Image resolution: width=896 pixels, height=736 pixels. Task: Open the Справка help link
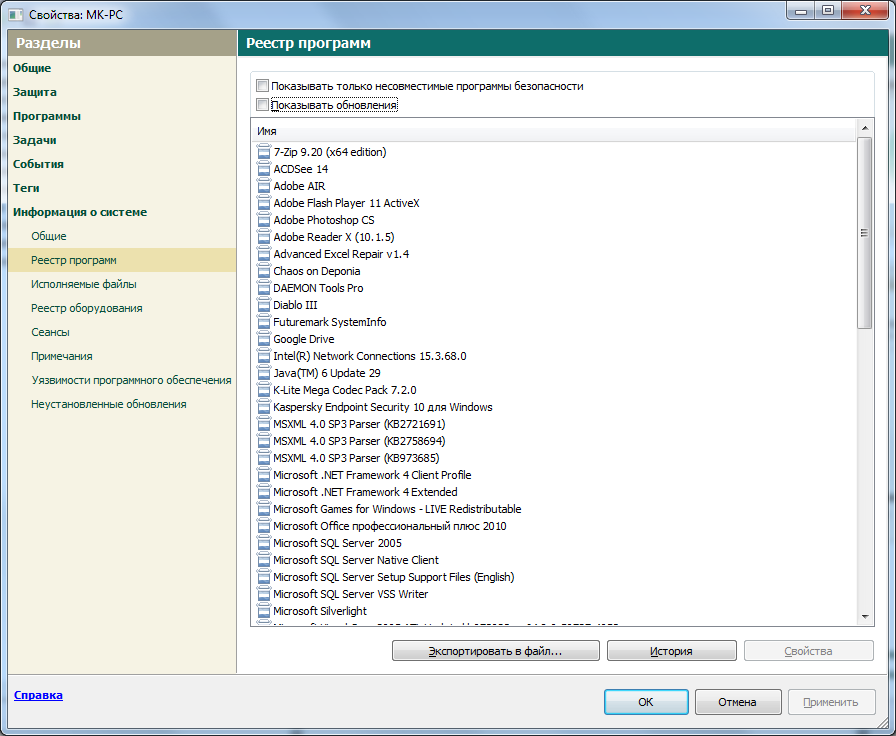[x=38, y=695]
